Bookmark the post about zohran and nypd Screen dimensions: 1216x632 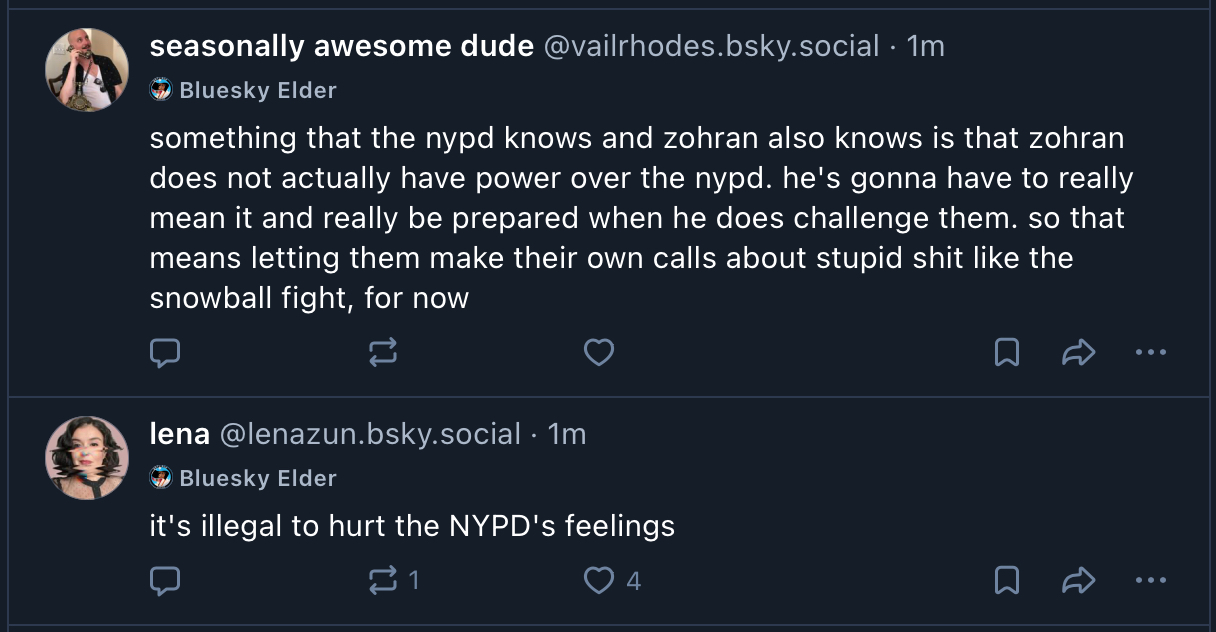pyautogui.click(x=1007, y=352)
